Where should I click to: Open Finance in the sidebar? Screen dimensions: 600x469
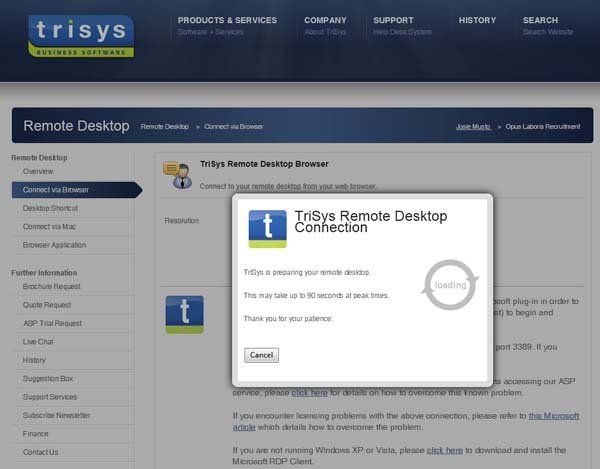tap(36, 433)
